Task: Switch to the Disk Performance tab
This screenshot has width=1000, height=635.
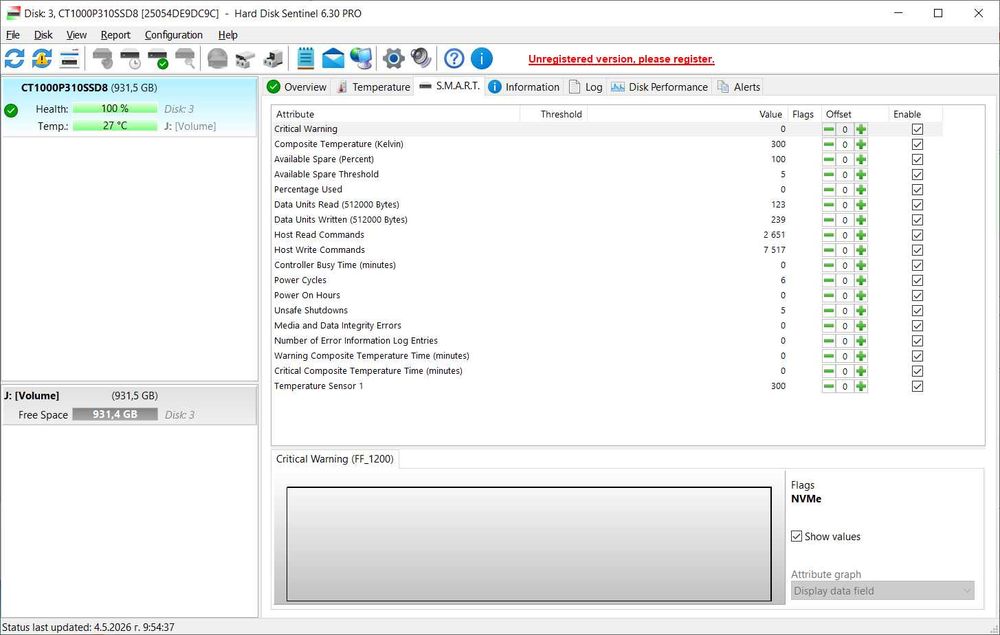Action: click(x=659, y=87)
